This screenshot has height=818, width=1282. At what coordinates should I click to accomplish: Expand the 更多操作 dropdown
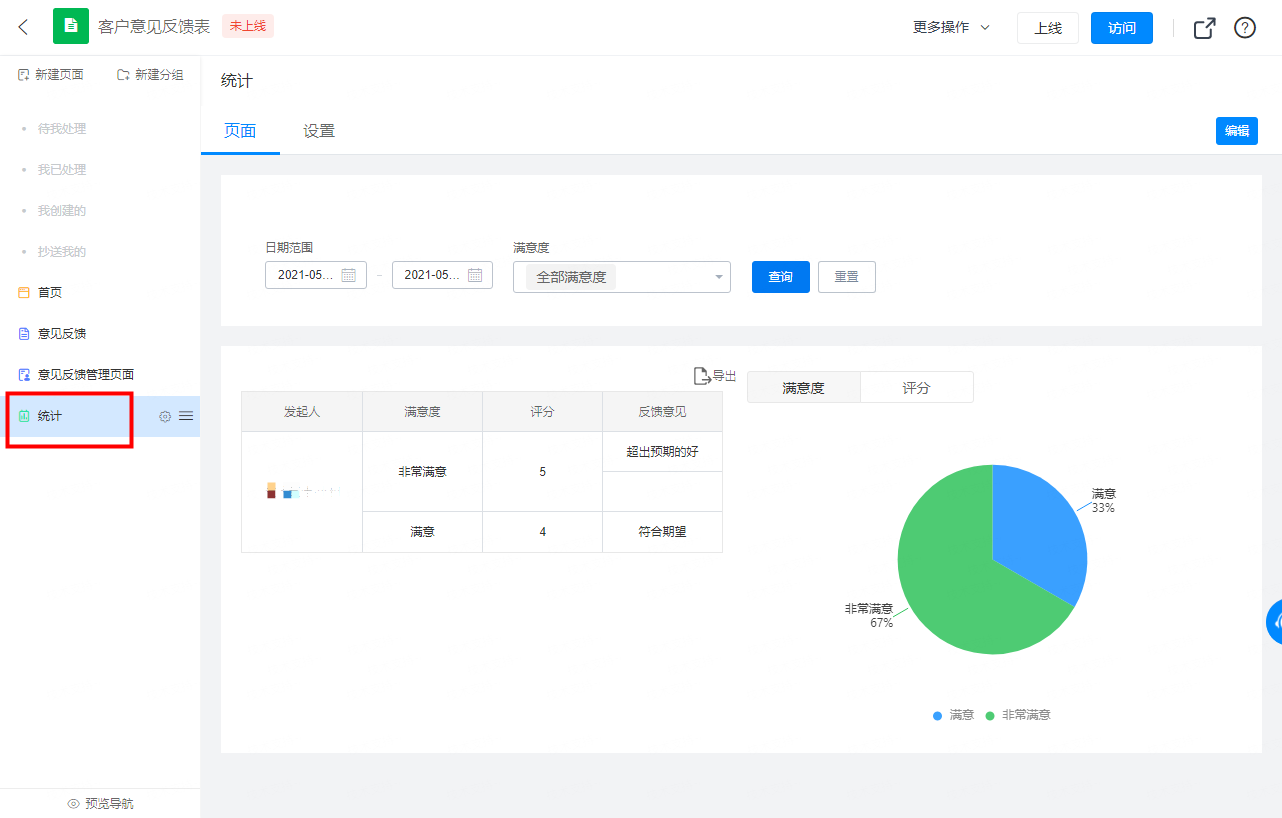[x=951, y=28]
